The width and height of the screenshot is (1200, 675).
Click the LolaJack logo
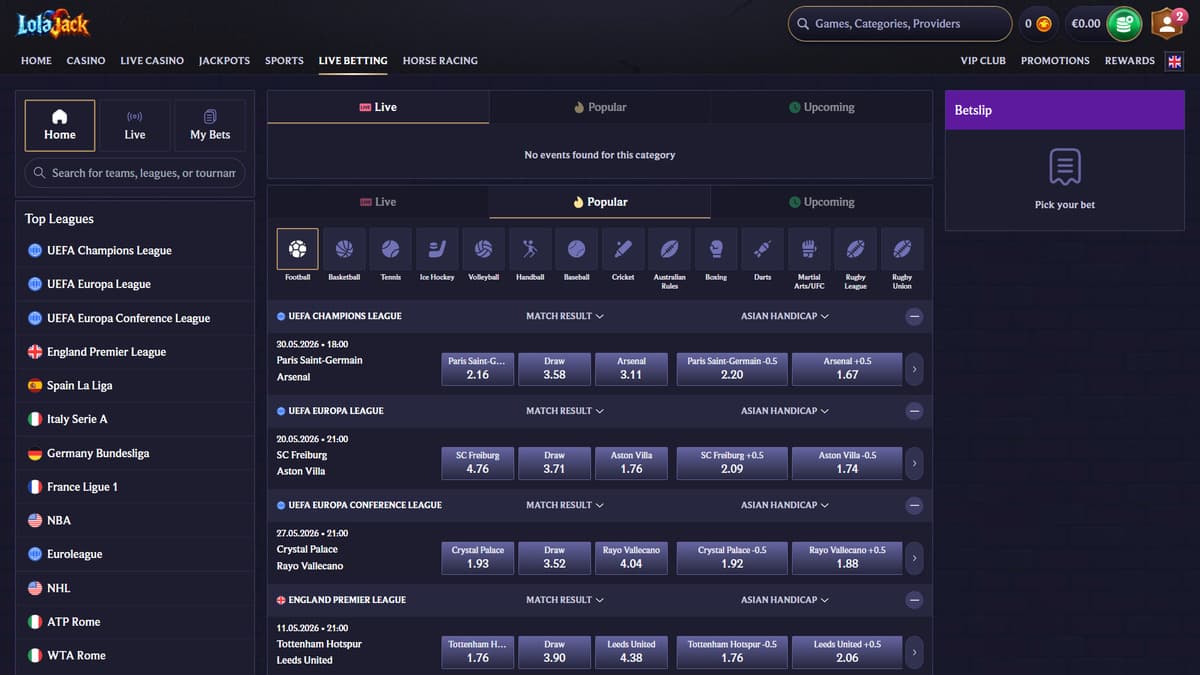pos(53,23)
